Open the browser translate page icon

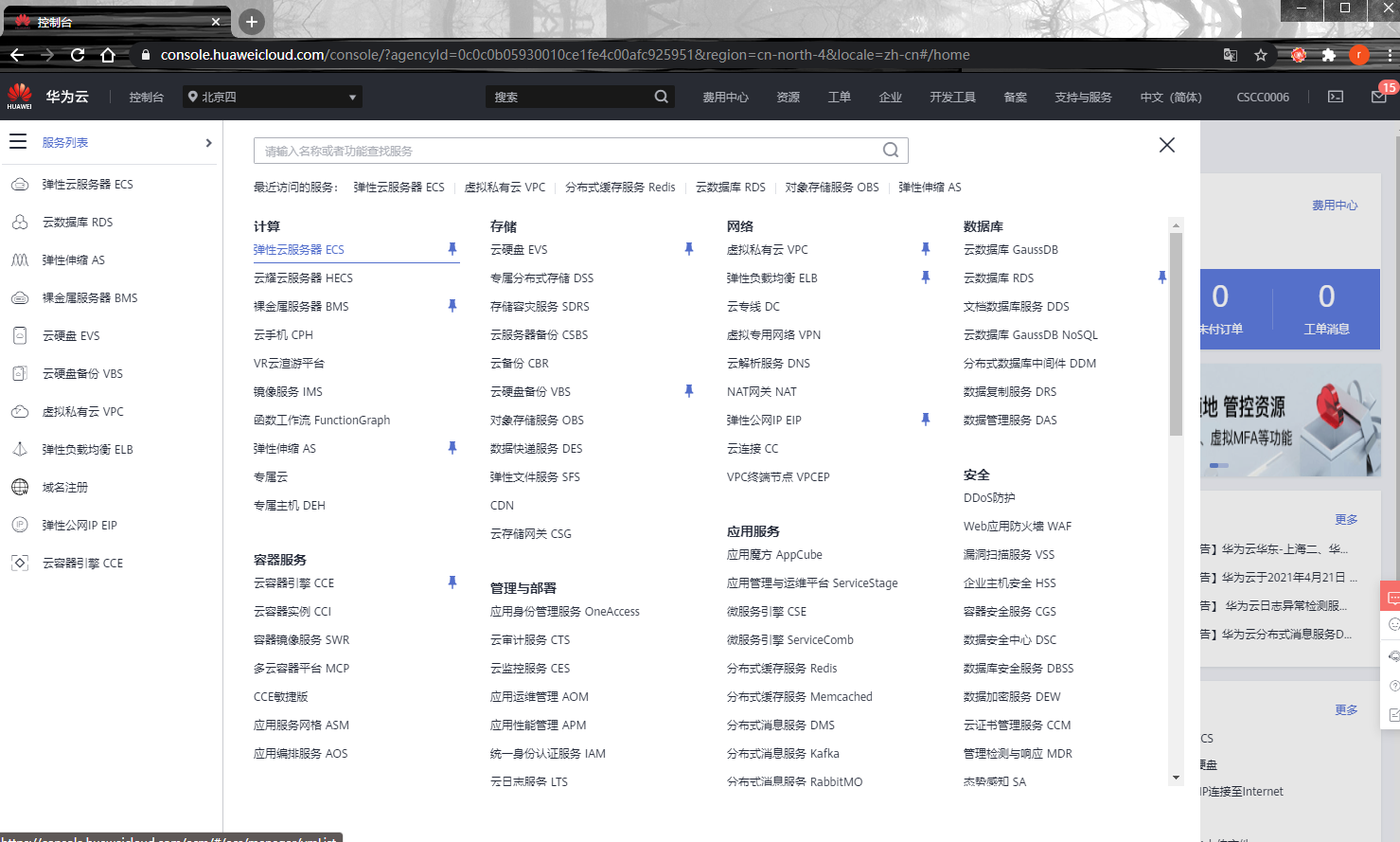point(1231,55)
